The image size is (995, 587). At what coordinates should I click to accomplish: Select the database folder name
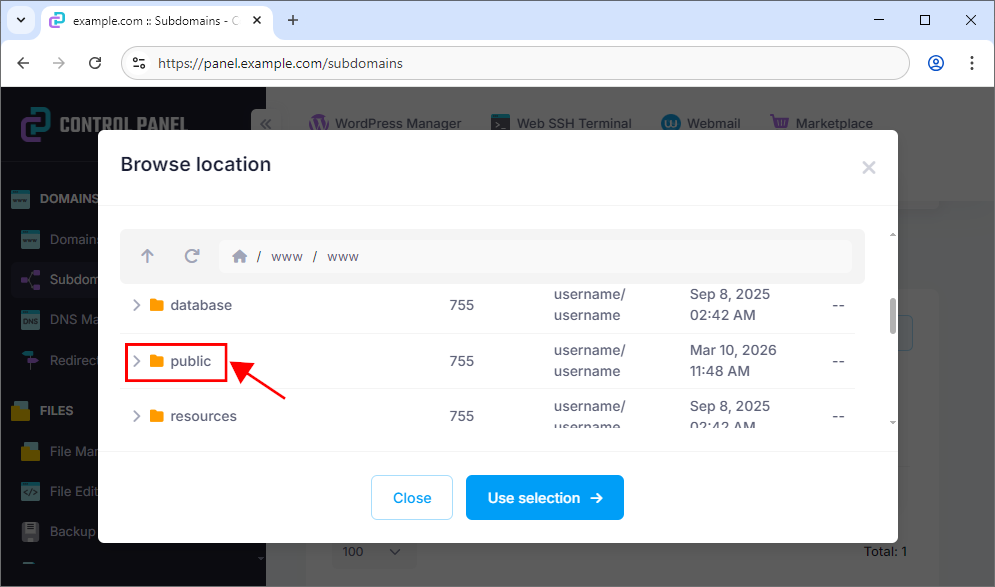(201, 305)
